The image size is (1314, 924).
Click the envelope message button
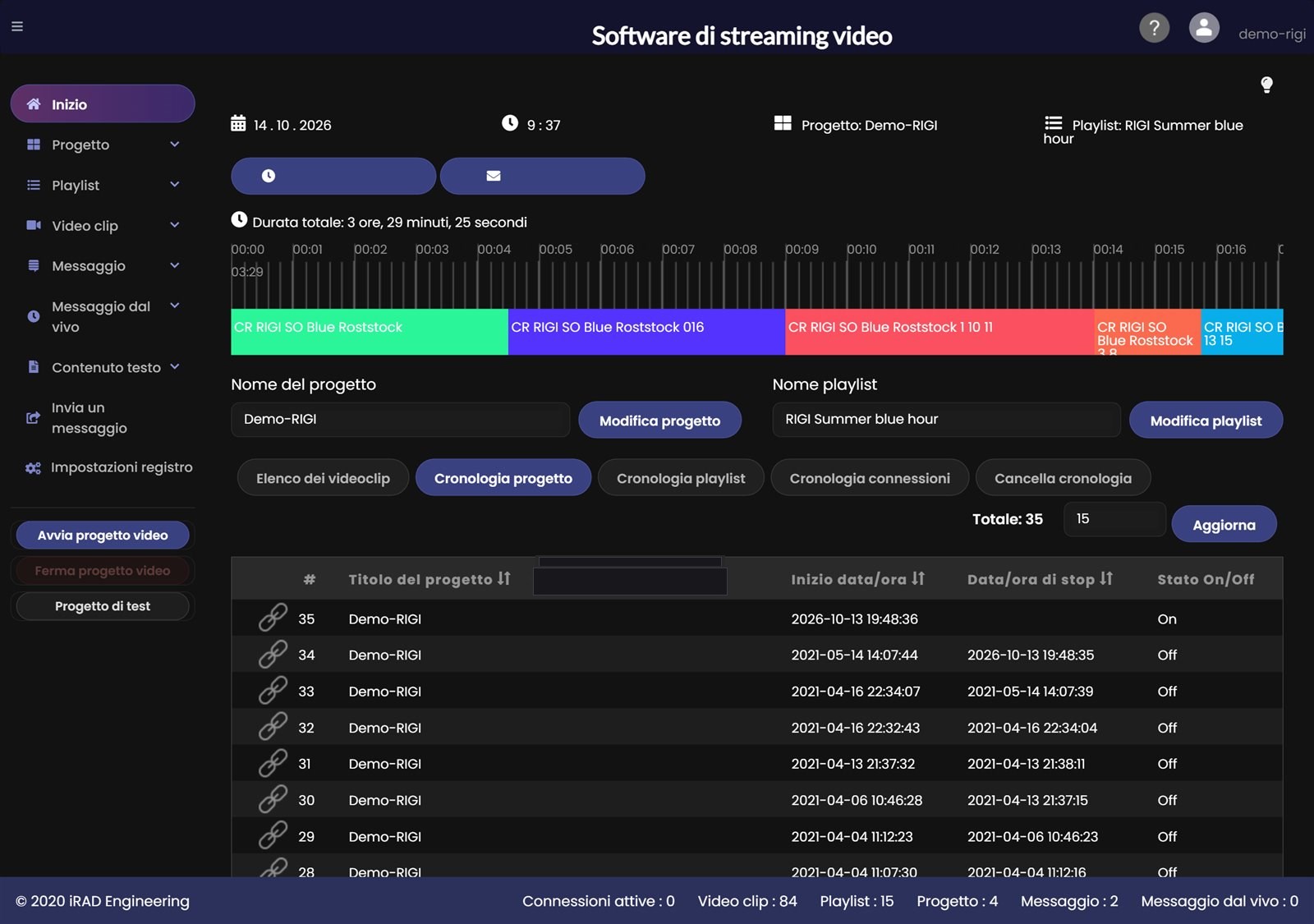pyautogui.click(x=542, y=176)
